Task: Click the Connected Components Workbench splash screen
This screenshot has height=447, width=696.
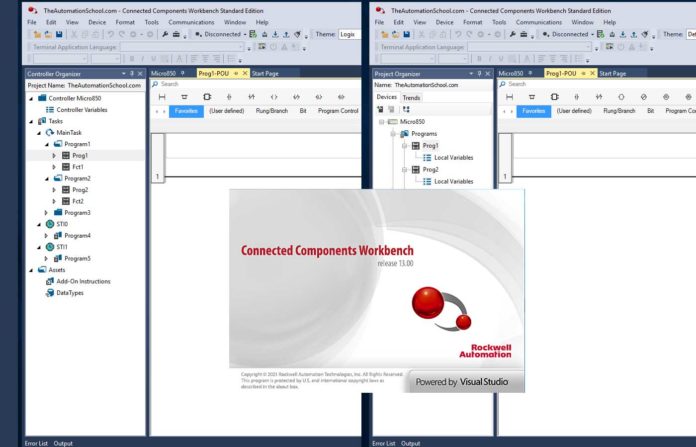Action: coord(376,290)
